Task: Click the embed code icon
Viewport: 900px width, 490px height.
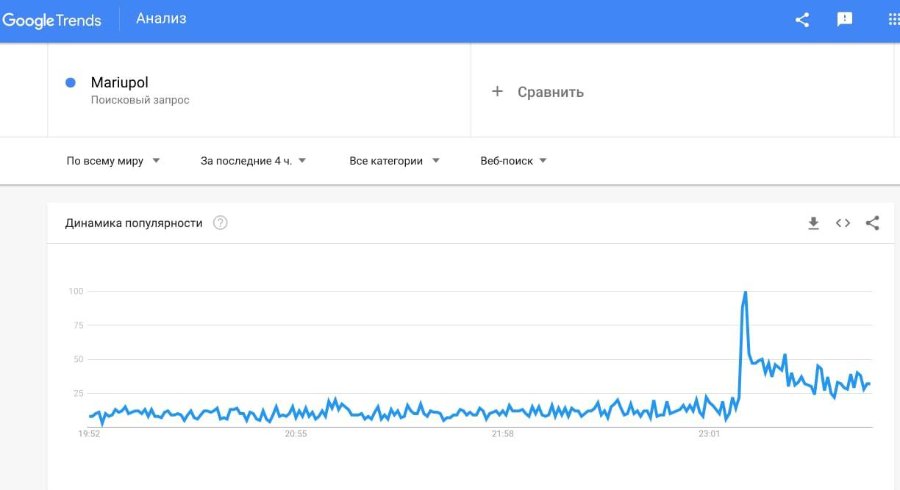Action: tap(843, 223)
